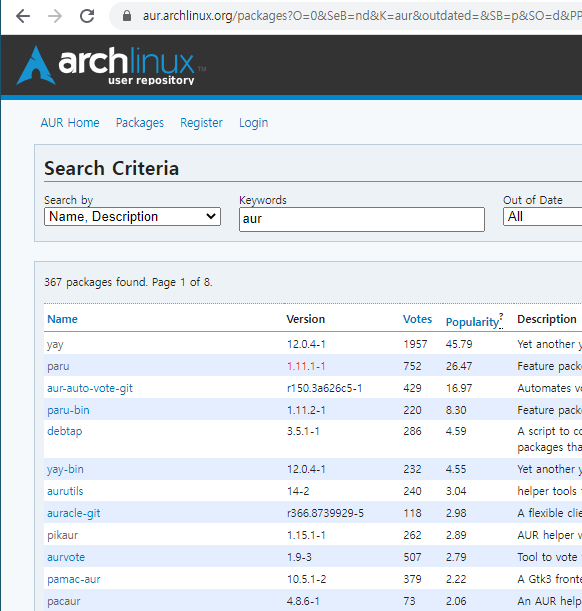Click the browser forward arrow
The width and height of the screenshot is (582, 611).
coord(55,16)
